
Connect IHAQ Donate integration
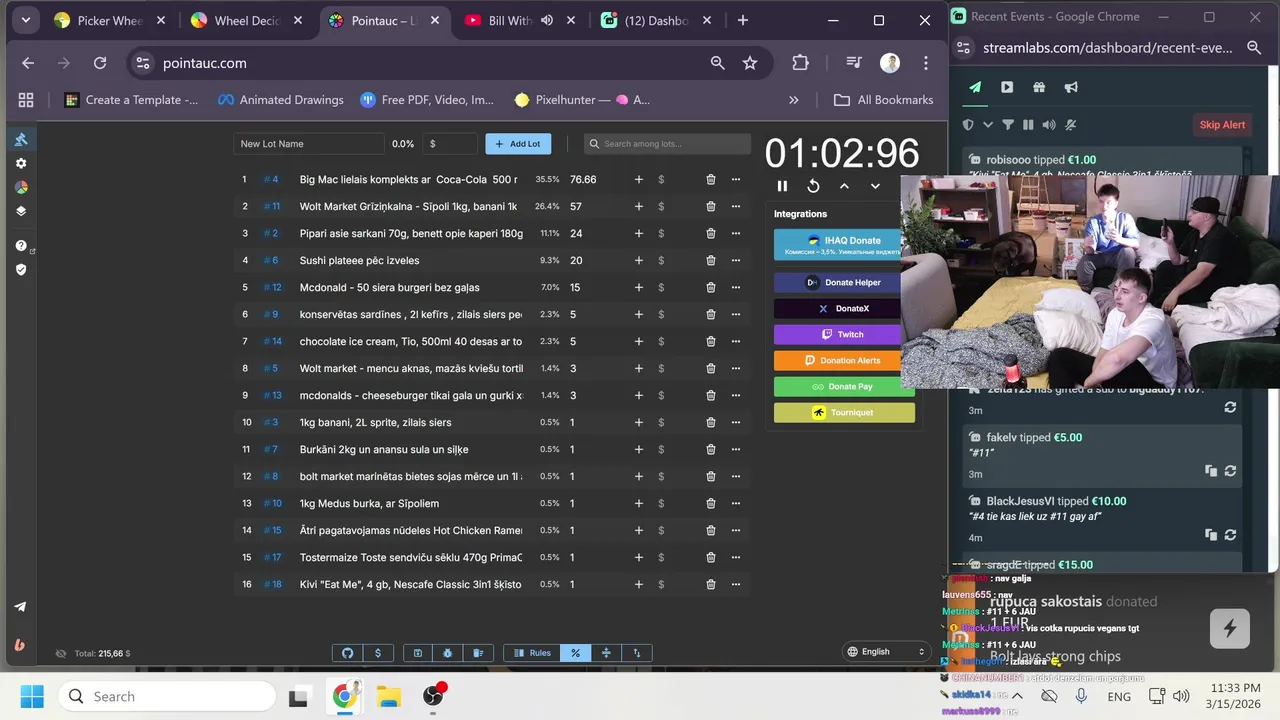point(838,244)
